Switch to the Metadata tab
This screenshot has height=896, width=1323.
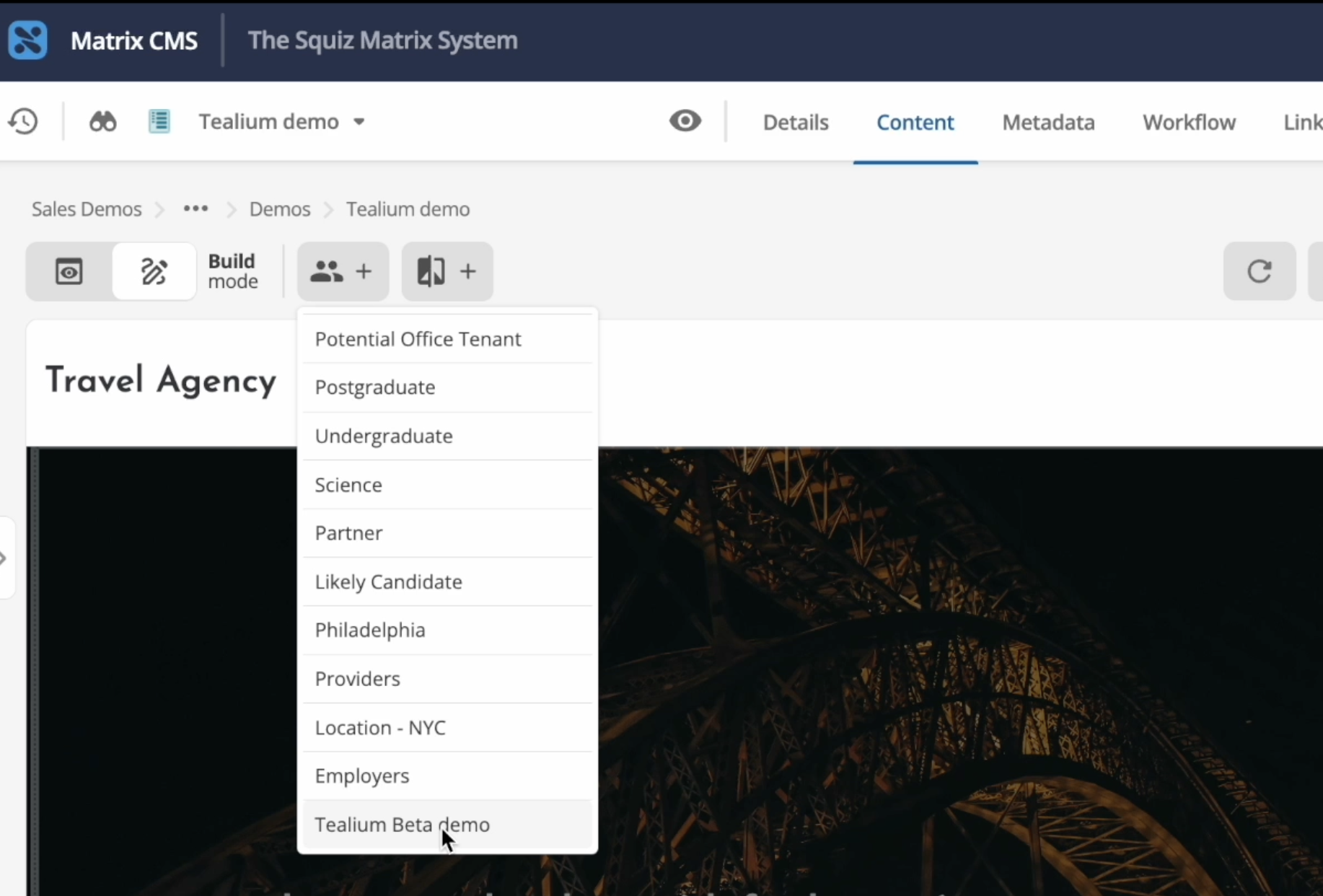(1047, 122)
